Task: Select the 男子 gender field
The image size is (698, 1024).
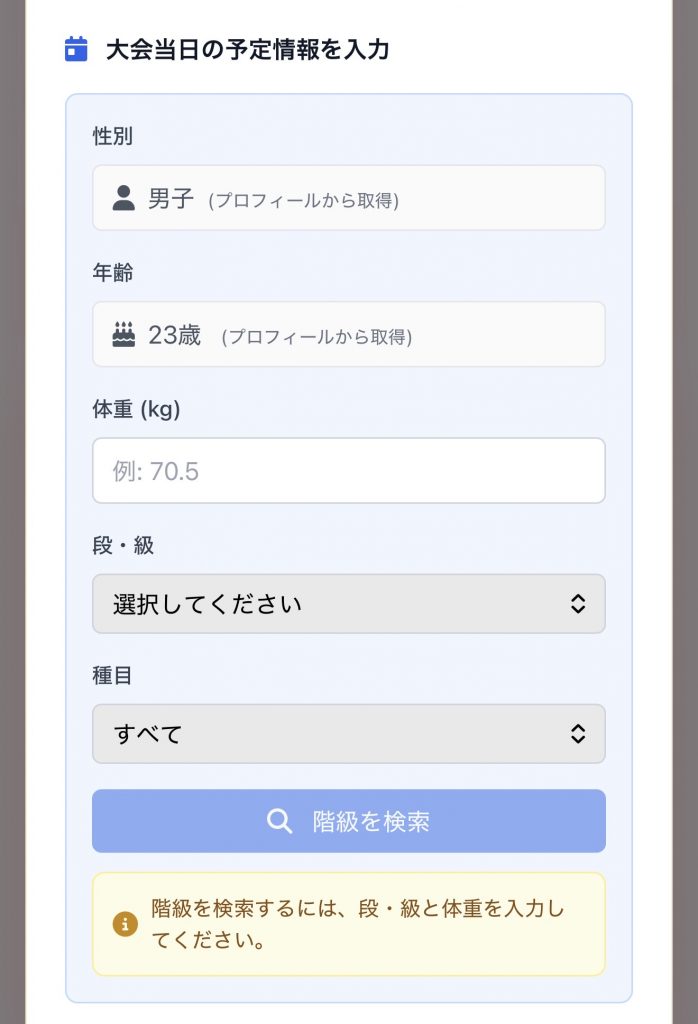Action: pos(348,198)
